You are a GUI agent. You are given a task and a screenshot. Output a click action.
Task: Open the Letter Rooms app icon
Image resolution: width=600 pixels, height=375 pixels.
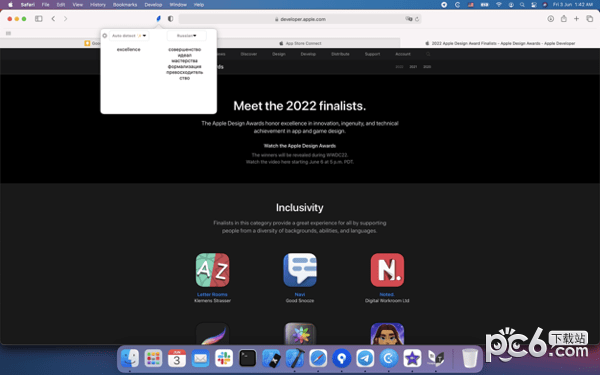pyautogui.click(x=212, y=270)
